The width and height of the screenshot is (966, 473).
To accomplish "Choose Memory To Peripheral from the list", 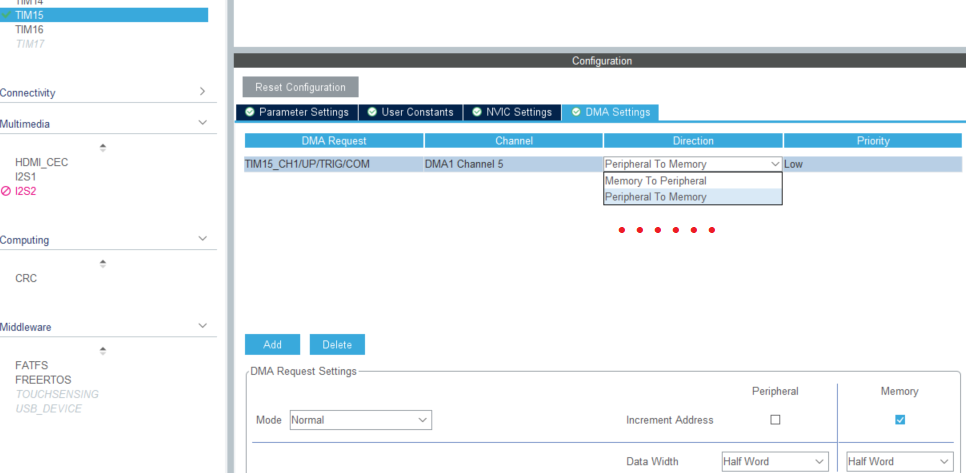I will pyautogui.click(x=693, y=181).
